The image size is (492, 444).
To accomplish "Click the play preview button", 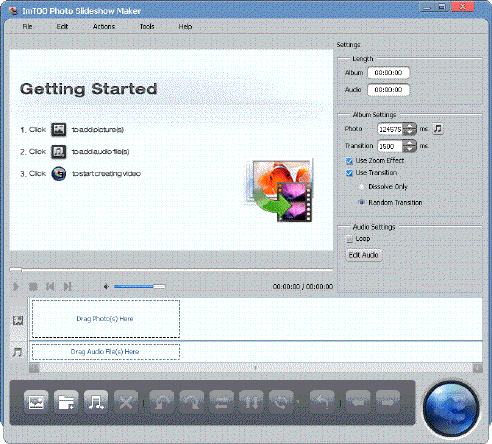I will tap(16, 286).
